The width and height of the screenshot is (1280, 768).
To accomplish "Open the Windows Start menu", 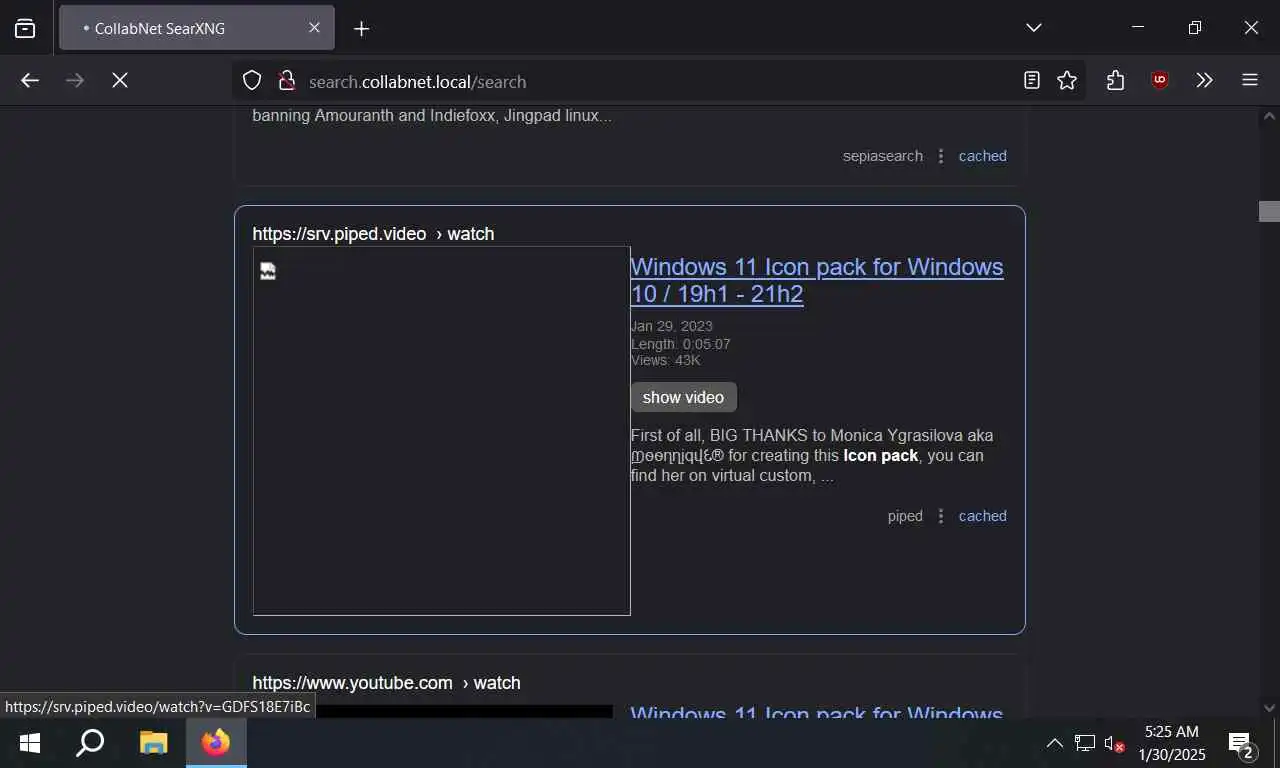I will click(30, 743).
